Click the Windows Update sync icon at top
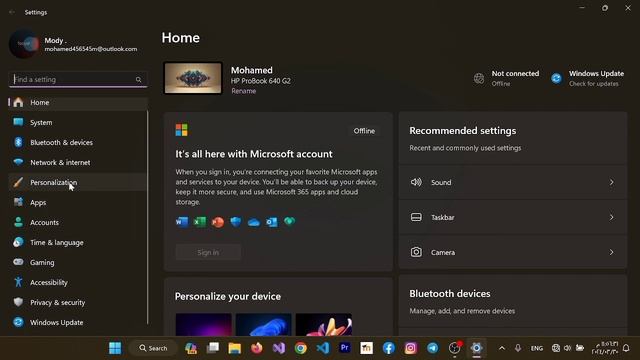 coord(556,78)
